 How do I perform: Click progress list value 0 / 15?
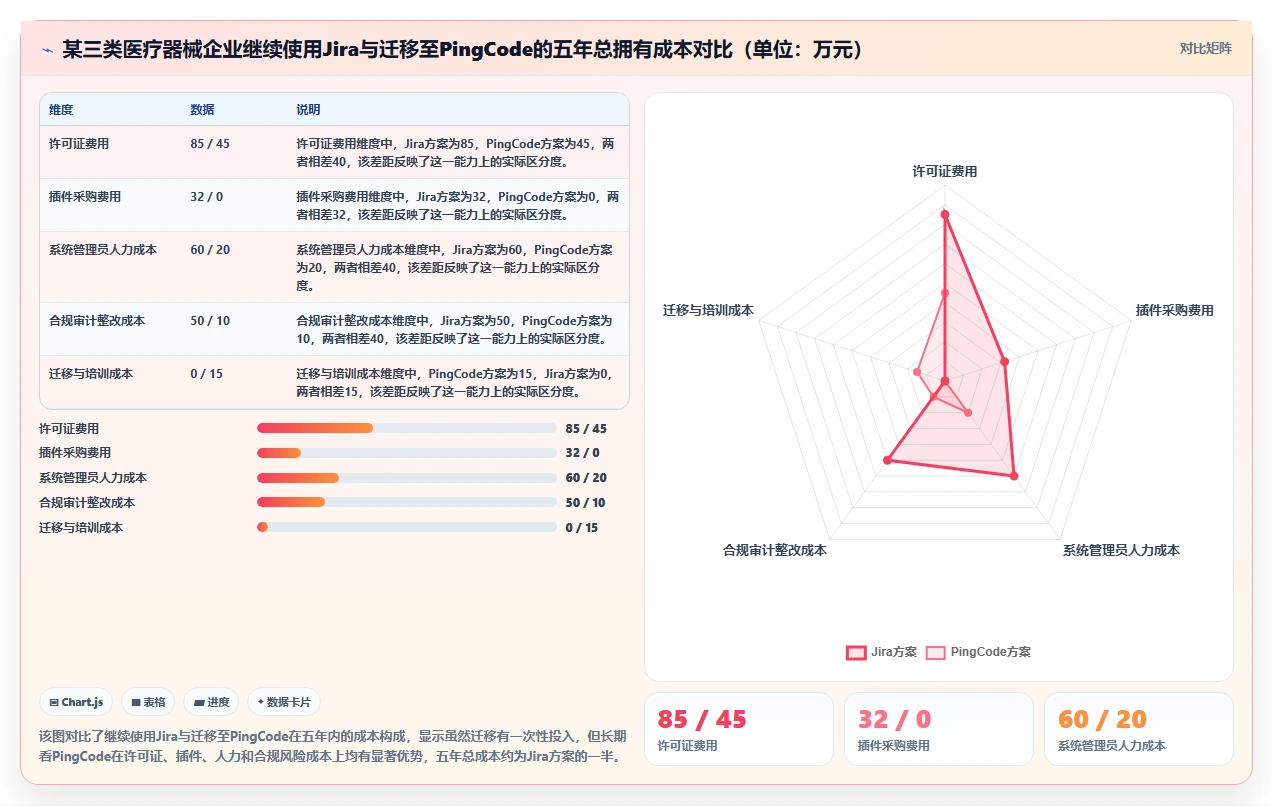[582, 528]
